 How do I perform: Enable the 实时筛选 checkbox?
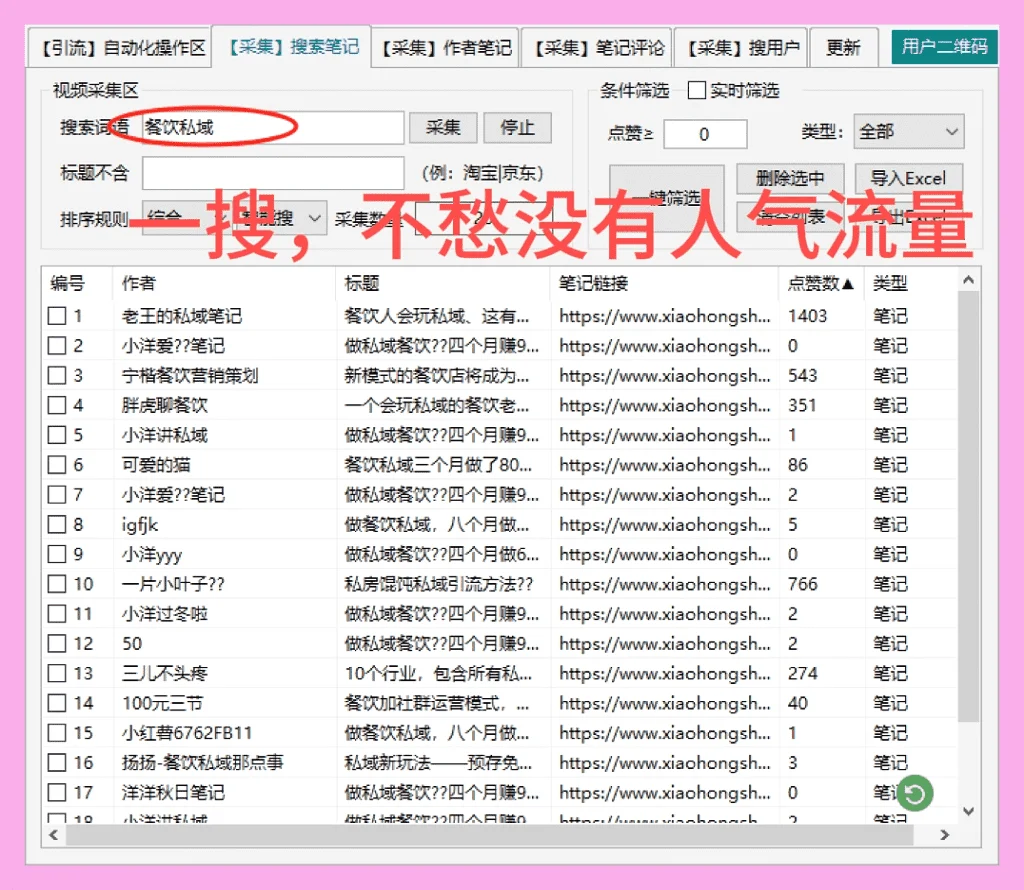click(696, 90)
